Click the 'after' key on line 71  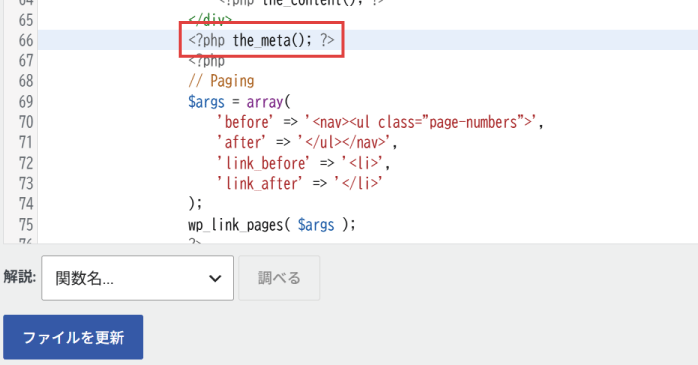point(241,142)
